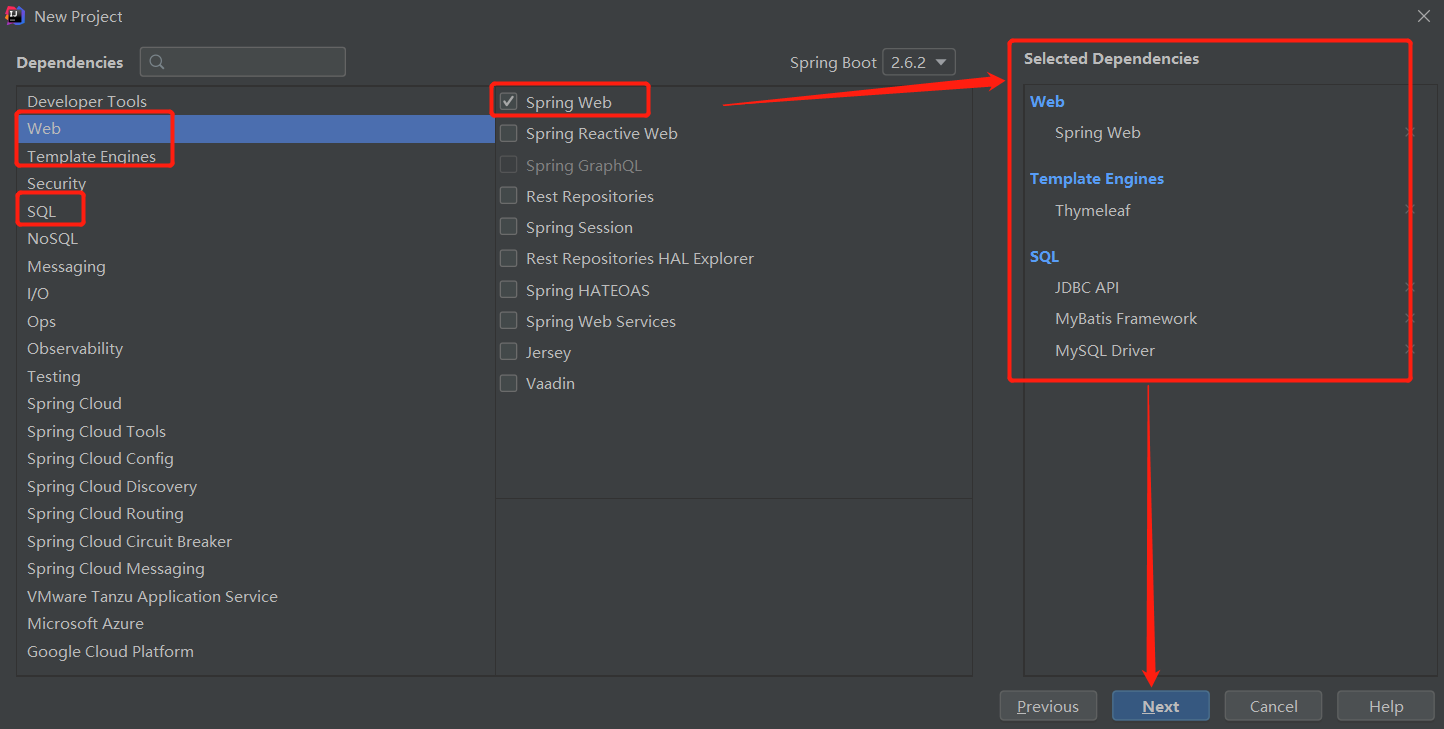Open the Observability category
Screen dimensions: 1444x729
[x=256, y=349]
